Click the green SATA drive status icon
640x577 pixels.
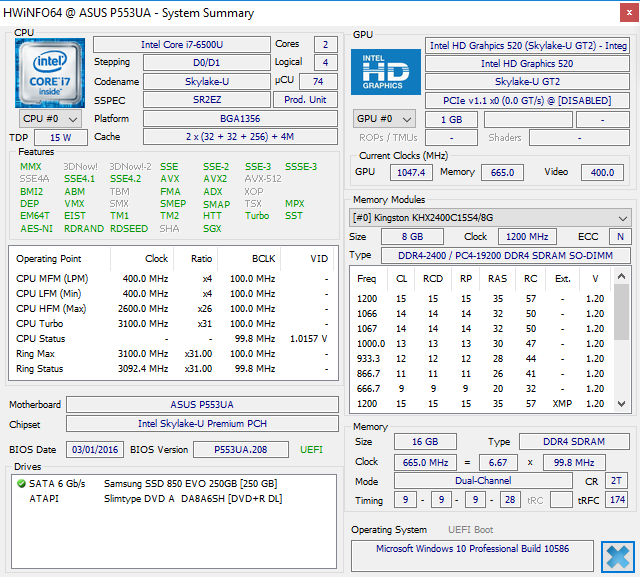[22, 484]
